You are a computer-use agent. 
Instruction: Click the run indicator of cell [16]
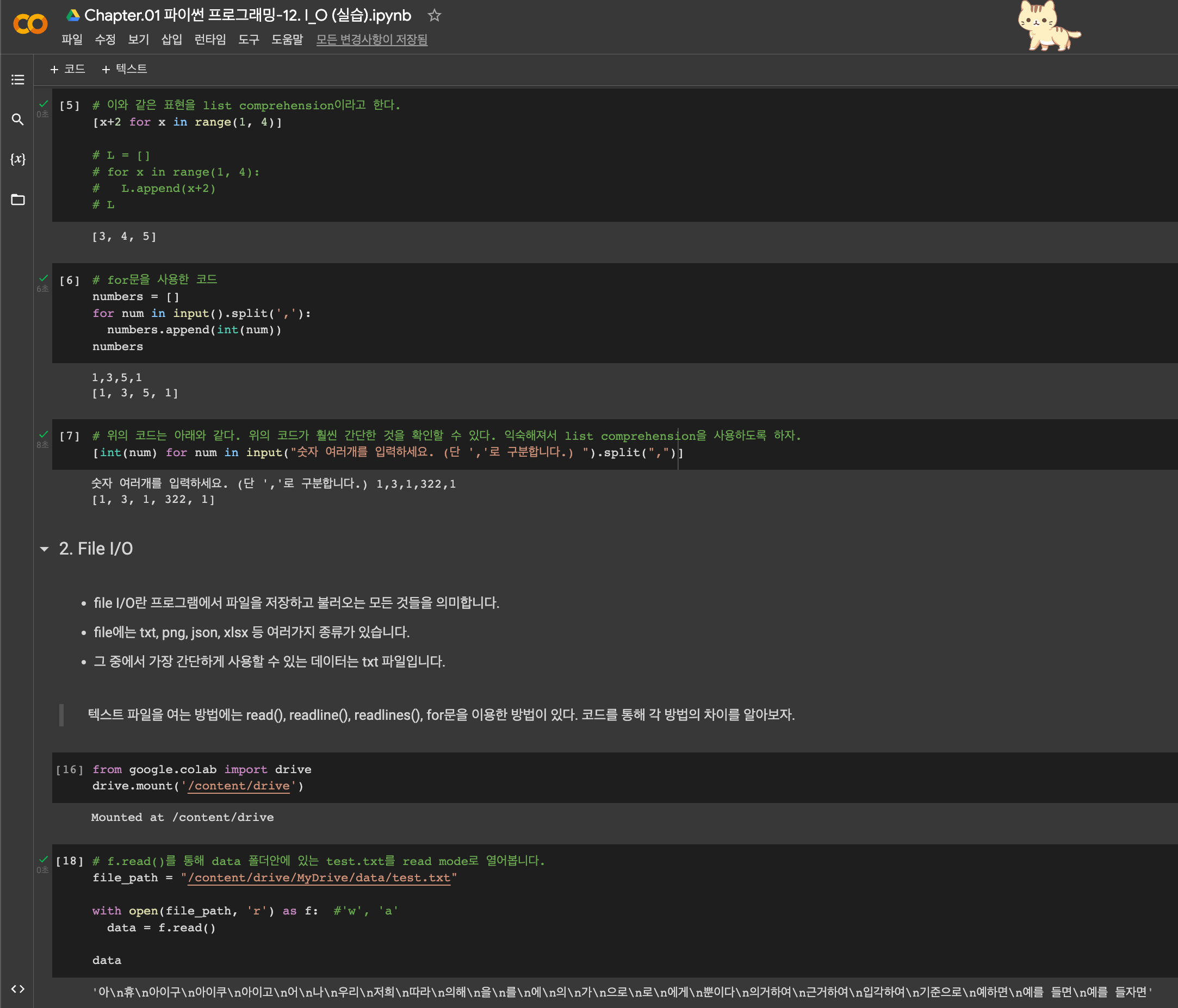click(70, 769)
